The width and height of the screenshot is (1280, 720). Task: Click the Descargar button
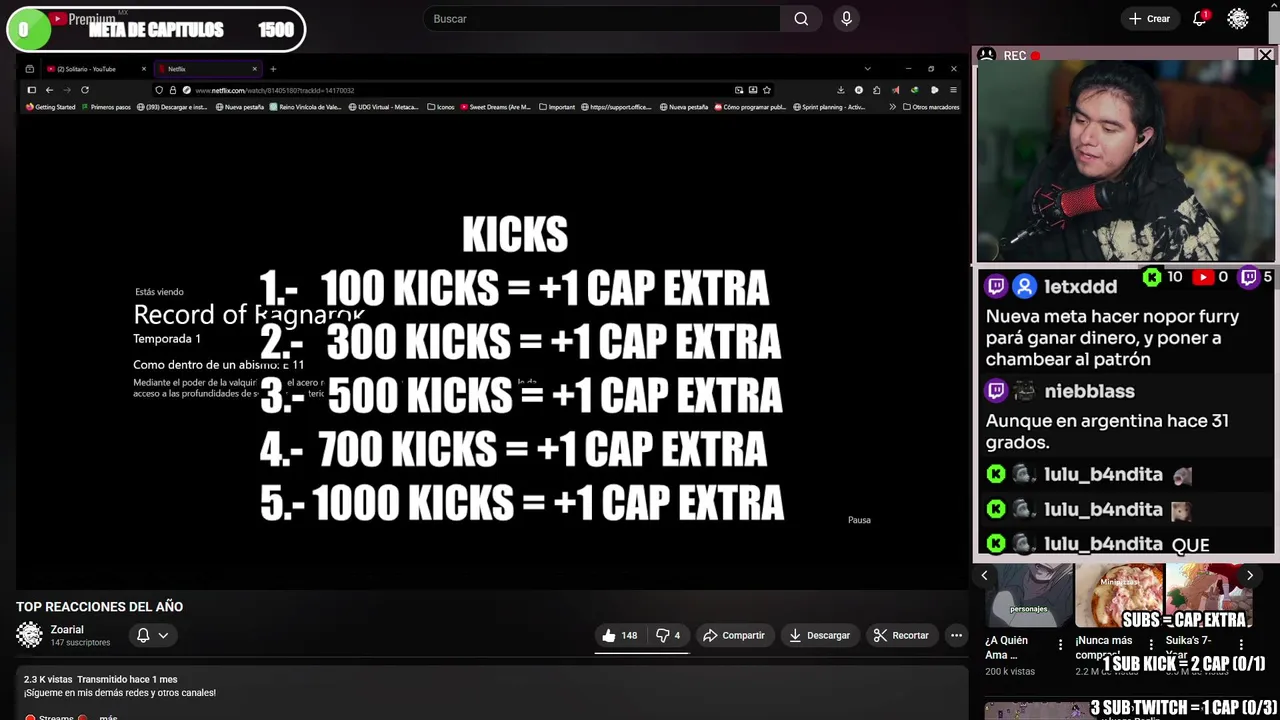click(x=819, y=635)
